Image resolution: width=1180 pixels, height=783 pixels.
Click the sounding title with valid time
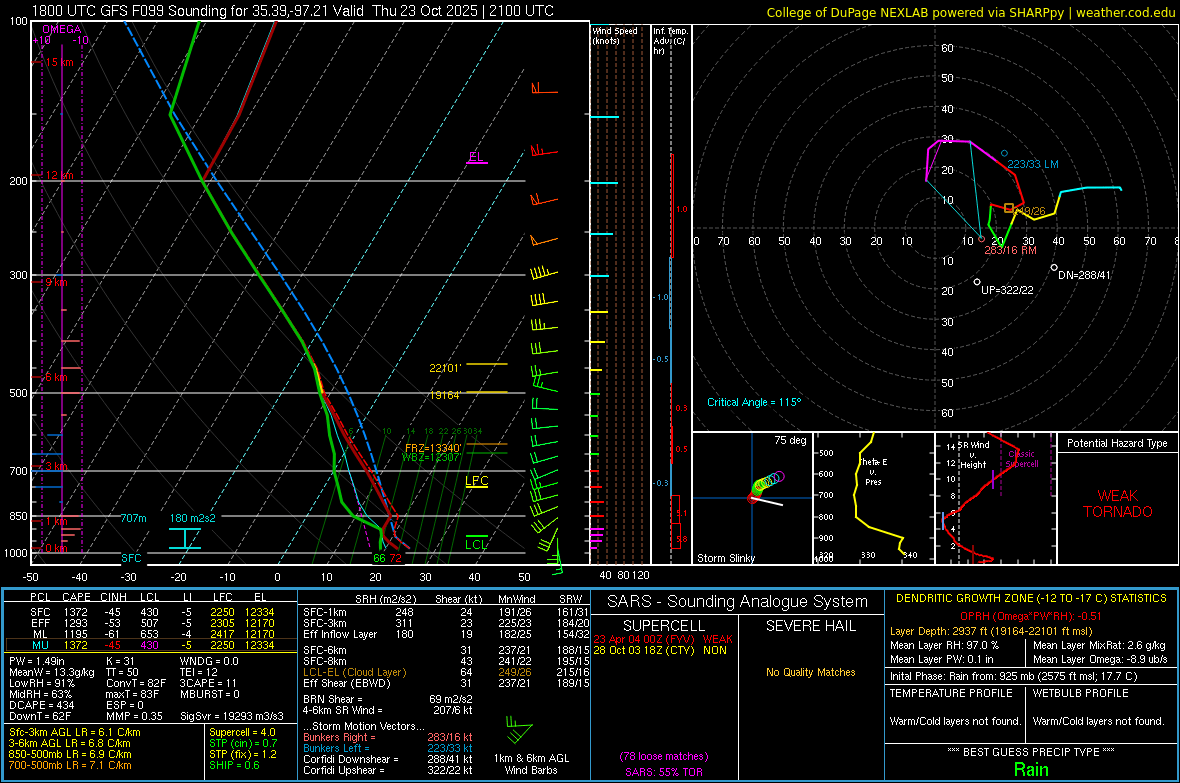[292, 11]
